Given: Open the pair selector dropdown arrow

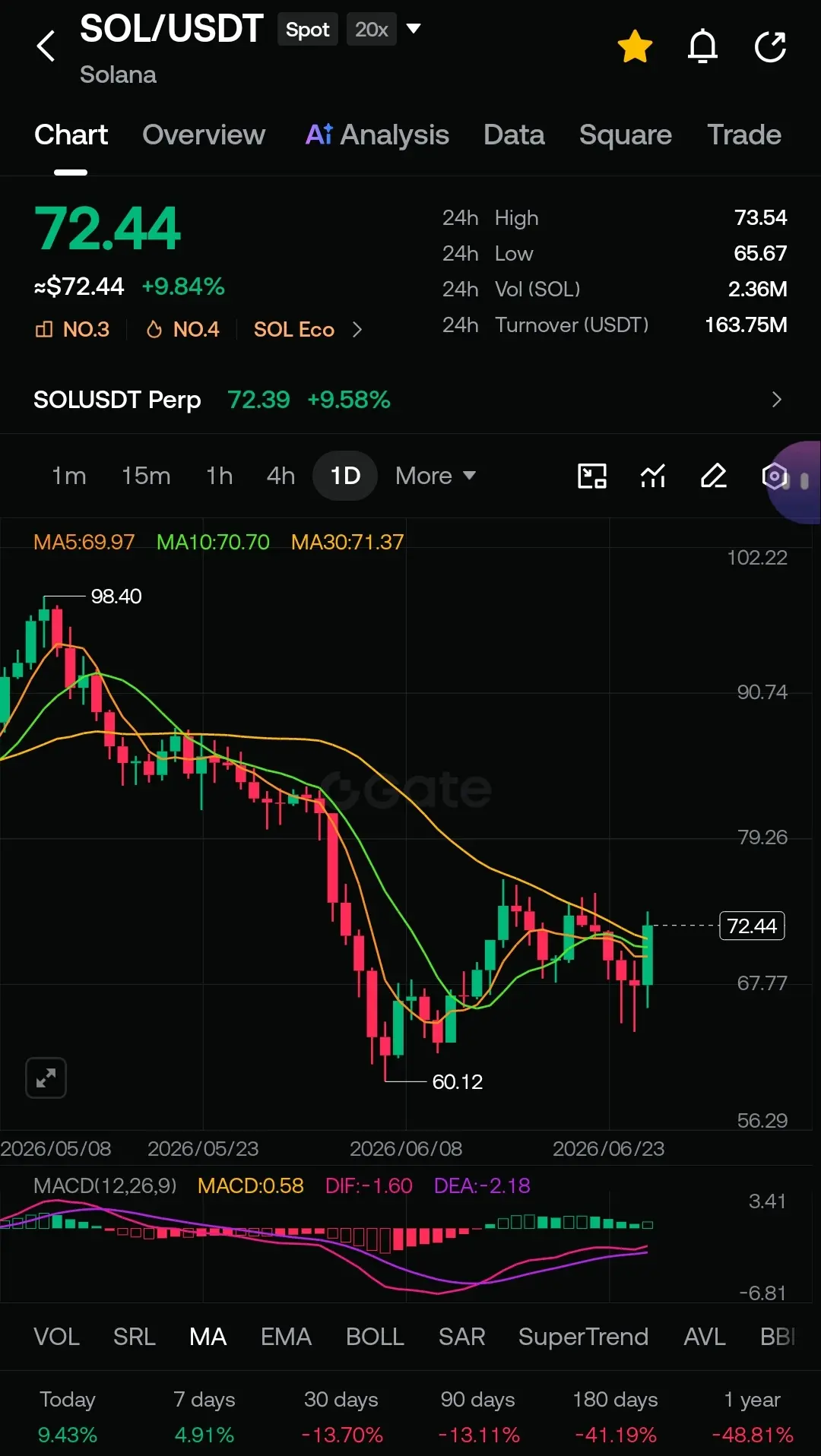Looking at the screenshot, I should 414,29.
